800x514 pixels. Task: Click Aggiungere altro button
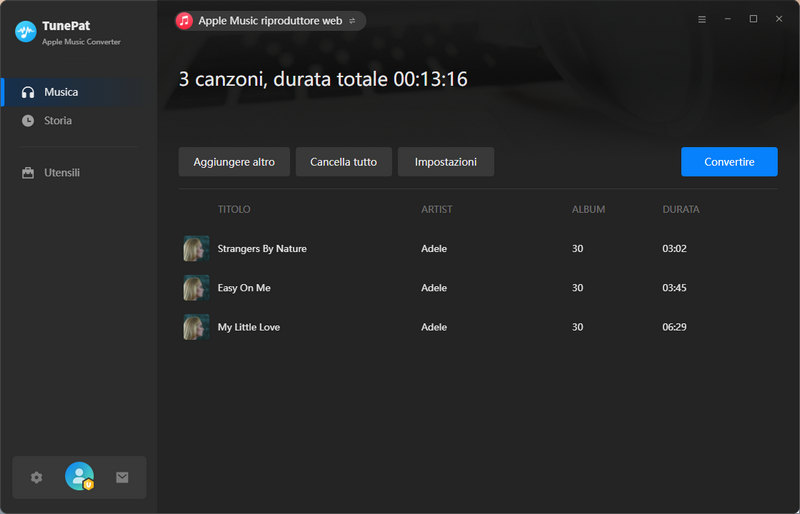pos(234,162)
